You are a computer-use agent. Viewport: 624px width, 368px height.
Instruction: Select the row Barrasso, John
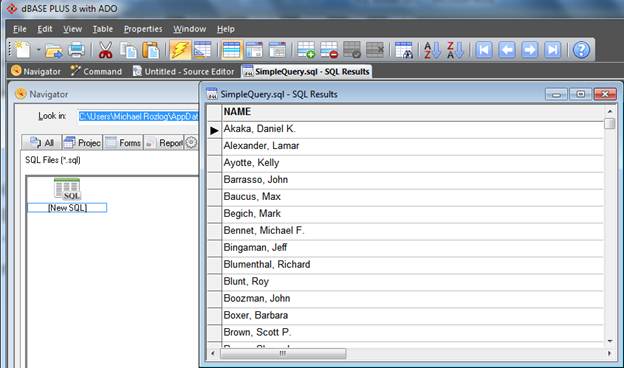413,180
